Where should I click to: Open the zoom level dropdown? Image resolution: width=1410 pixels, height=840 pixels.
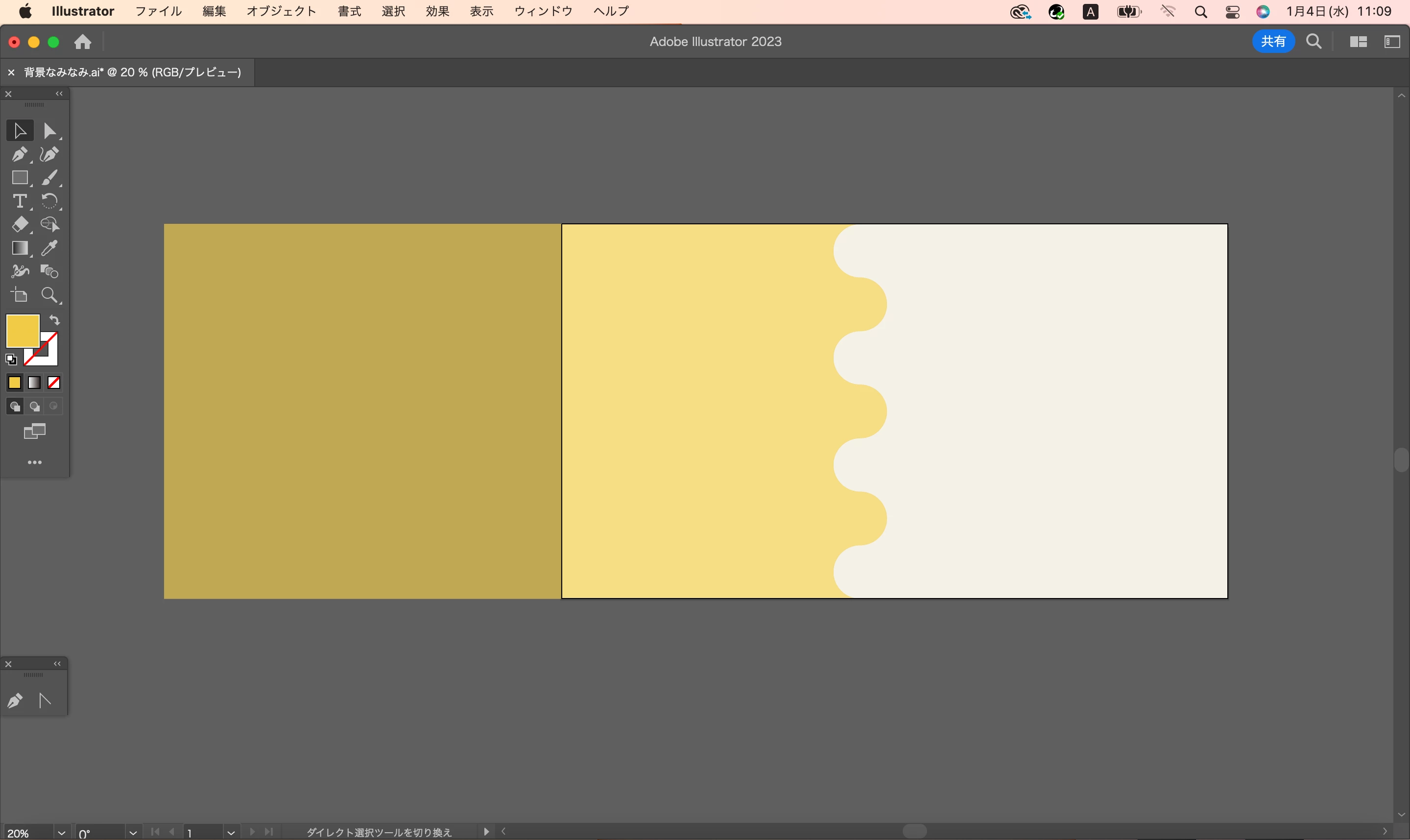61,833
